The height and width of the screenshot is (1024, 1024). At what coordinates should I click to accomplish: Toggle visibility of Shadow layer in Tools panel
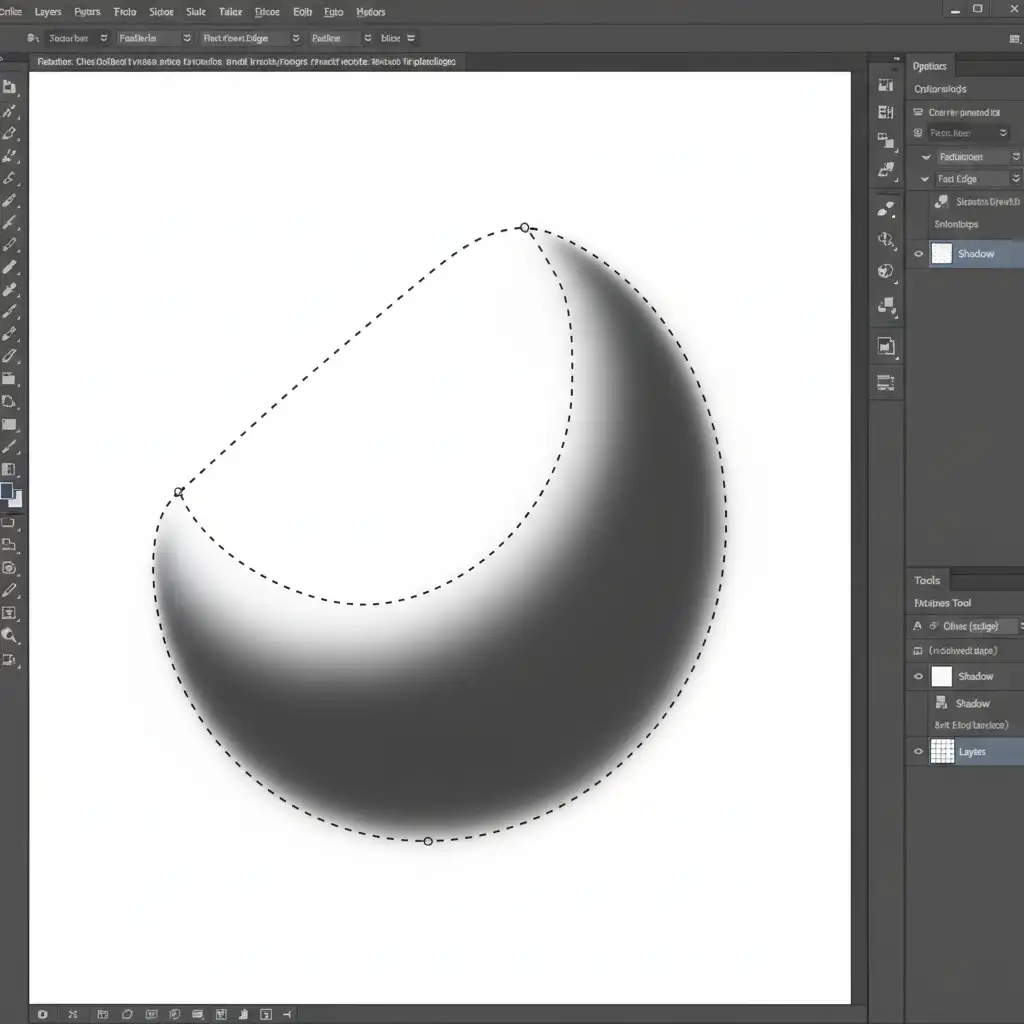point(919,677)
